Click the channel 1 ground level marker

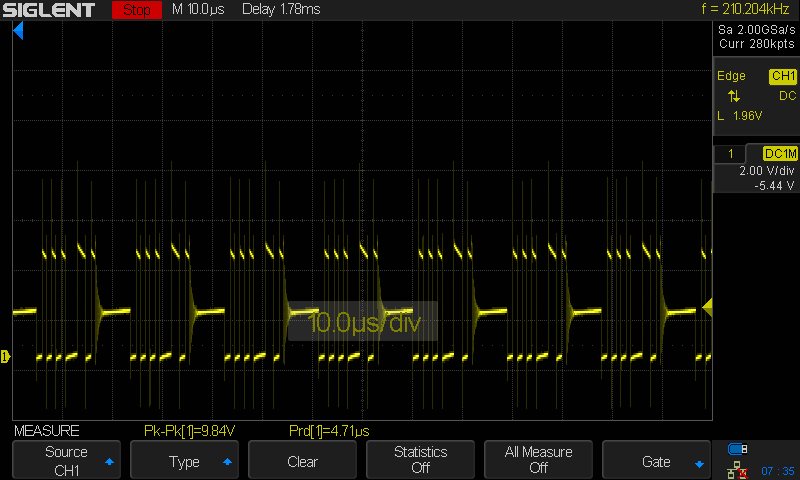[x=5, y=356]
